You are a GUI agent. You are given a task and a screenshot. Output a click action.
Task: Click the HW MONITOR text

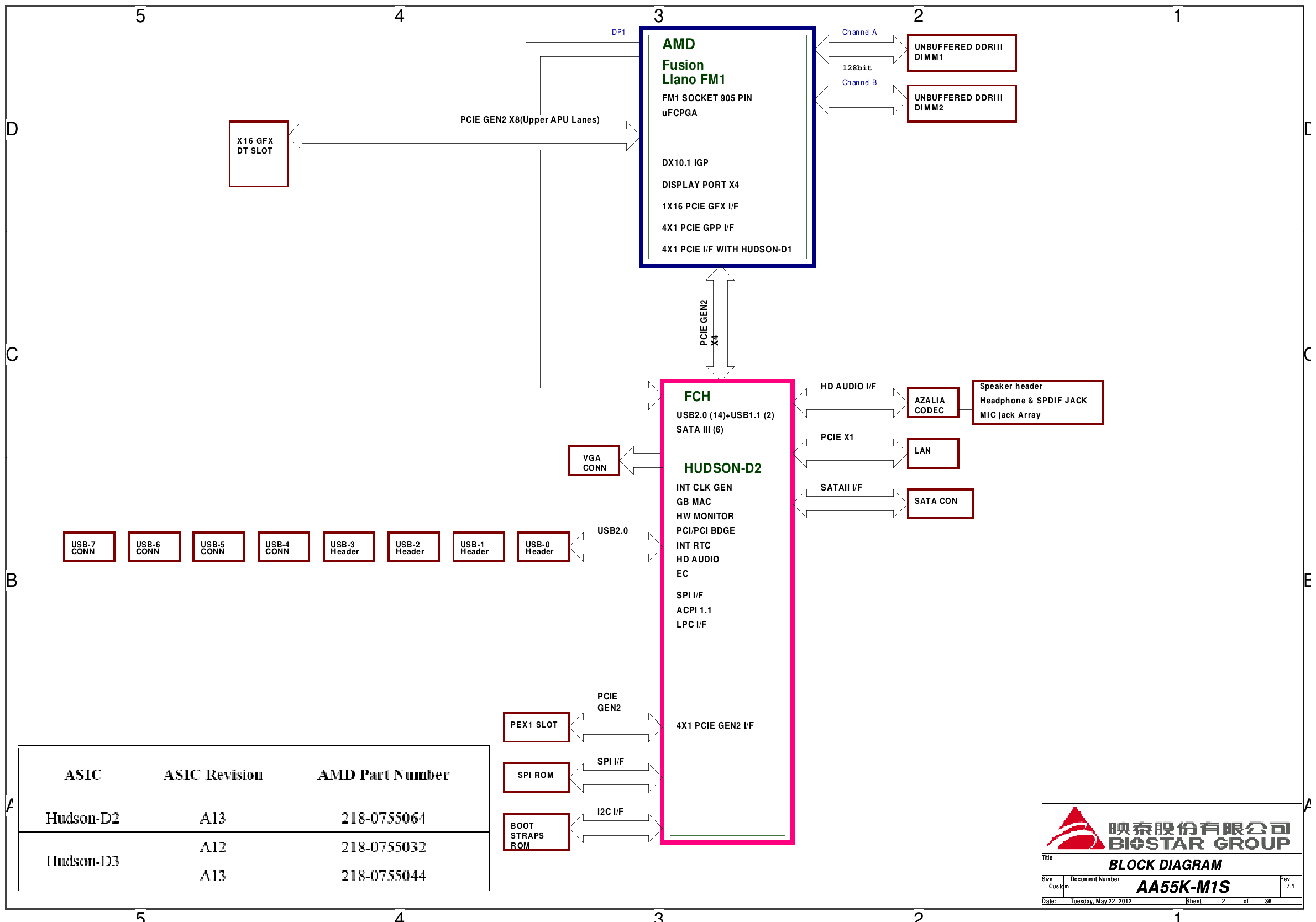tap(704, 516)
